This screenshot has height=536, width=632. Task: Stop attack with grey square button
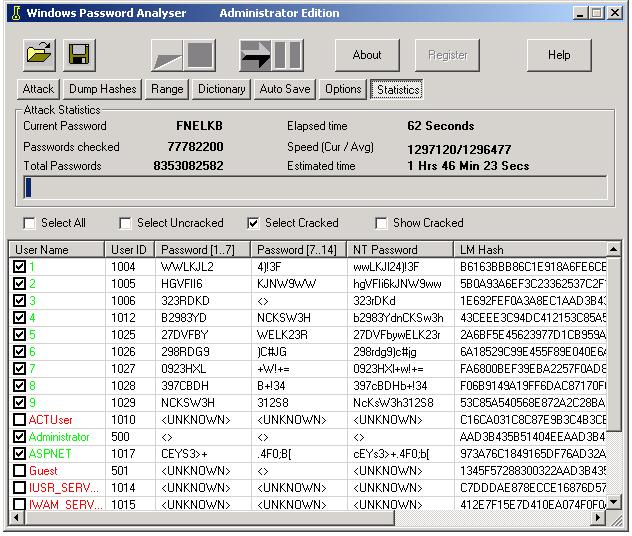[x=200, y=55]
